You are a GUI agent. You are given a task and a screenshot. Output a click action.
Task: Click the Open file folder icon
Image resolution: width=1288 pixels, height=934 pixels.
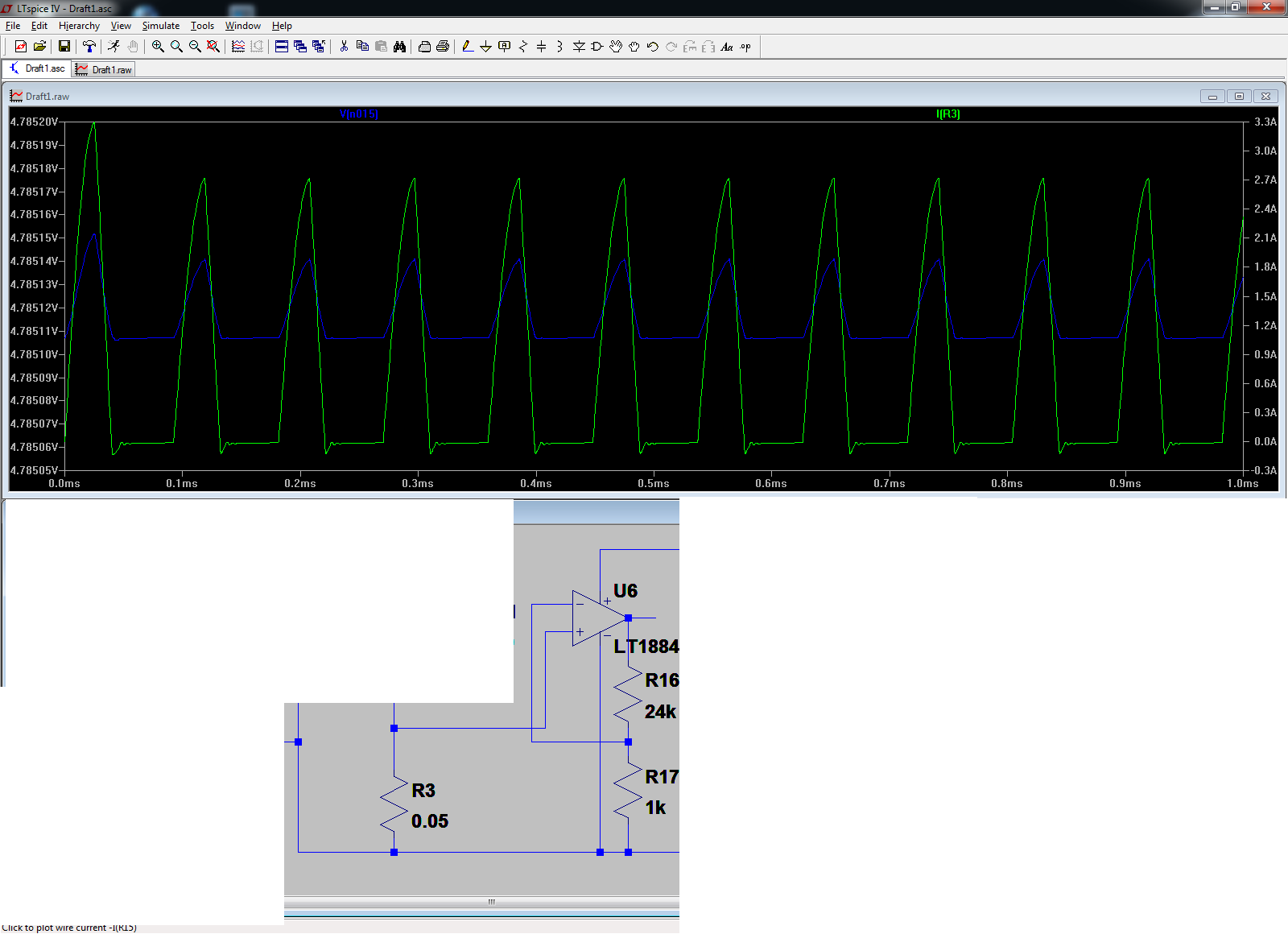click(x=39, y=47)
